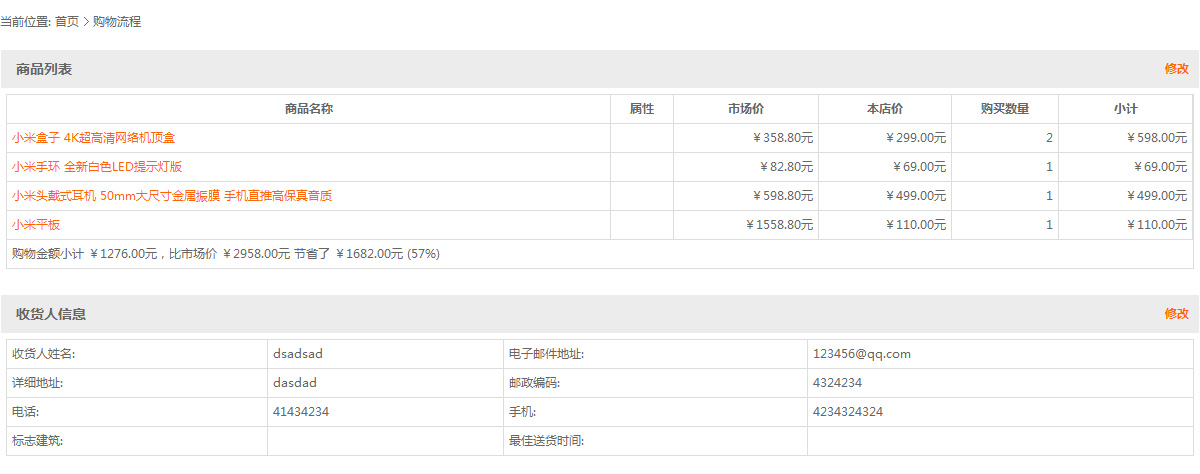Select the 购物流程 breadcrumb text
This screenshot has height=474, width=1200.
(x=117, y=21)
